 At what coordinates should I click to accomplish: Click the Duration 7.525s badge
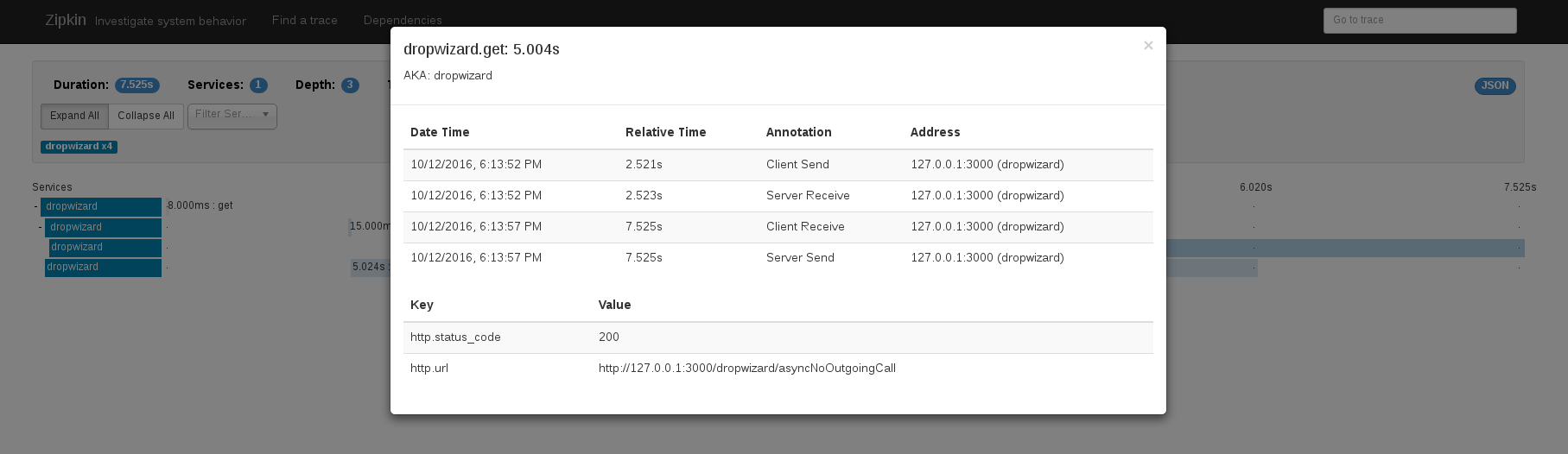pos(136,85)
